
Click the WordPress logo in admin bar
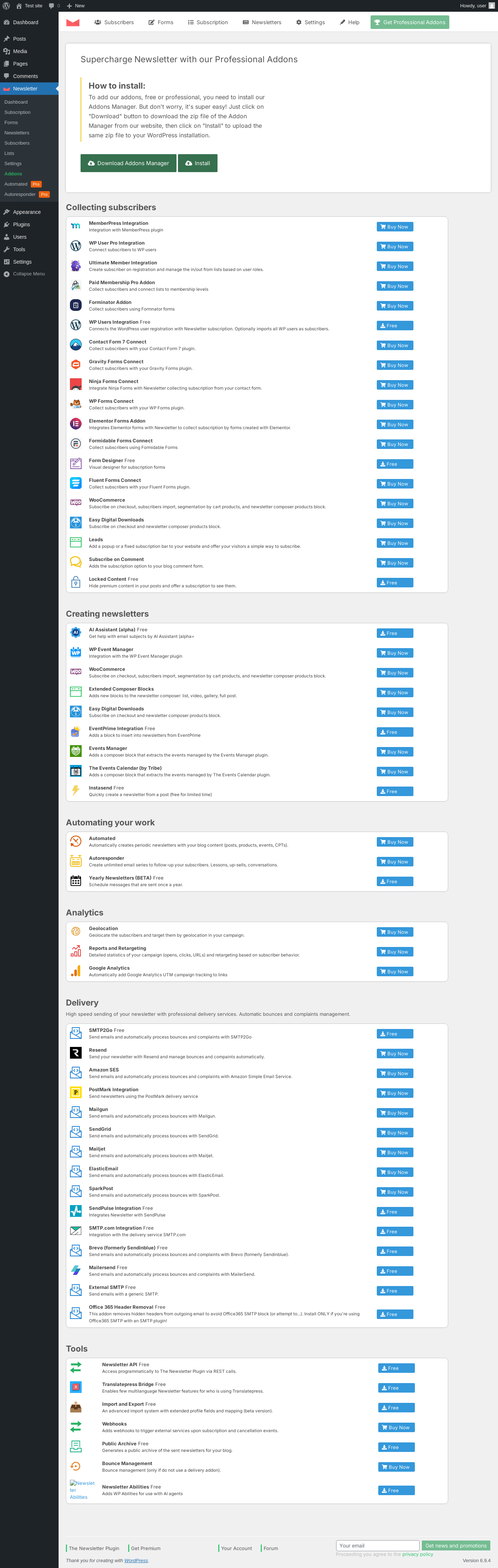tap(6, 5)
